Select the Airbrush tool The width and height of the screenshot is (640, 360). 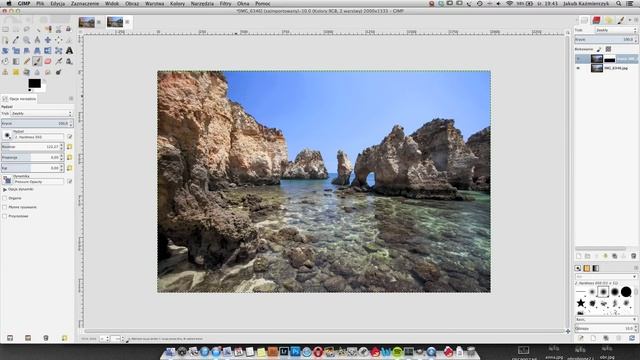tap(58, 61)
